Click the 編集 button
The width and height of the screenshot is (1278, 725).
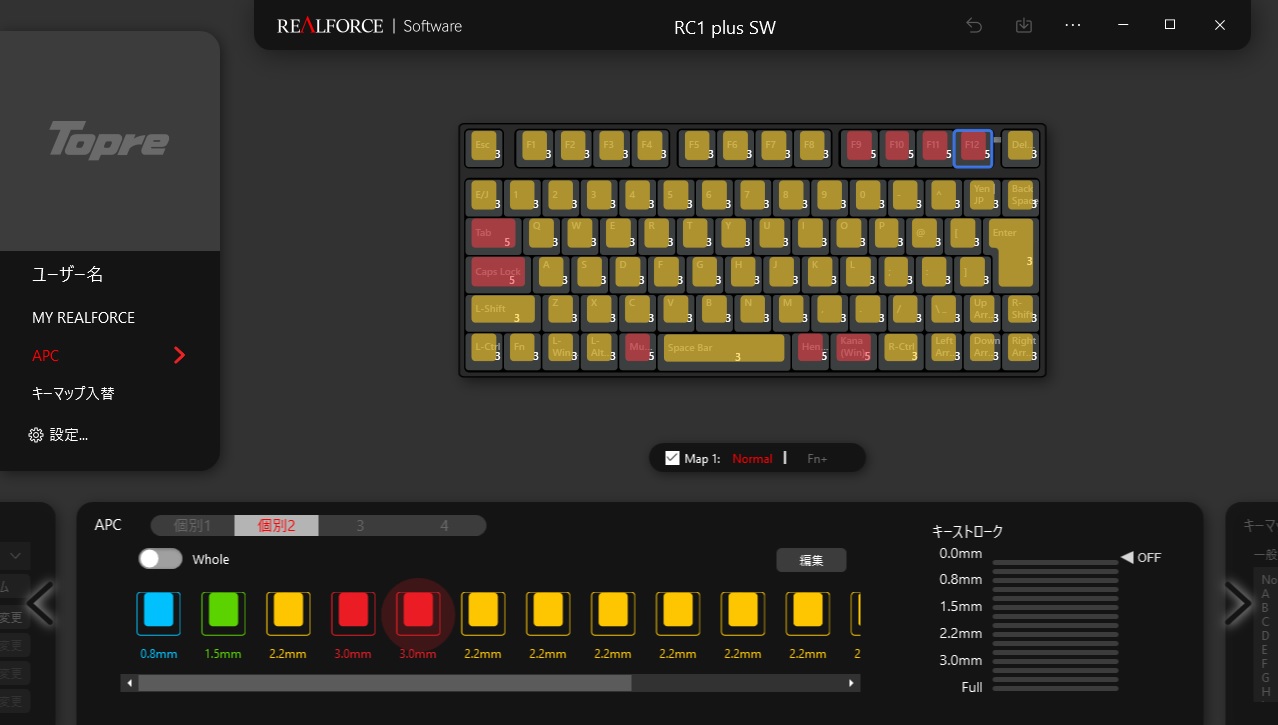point(811,560)
